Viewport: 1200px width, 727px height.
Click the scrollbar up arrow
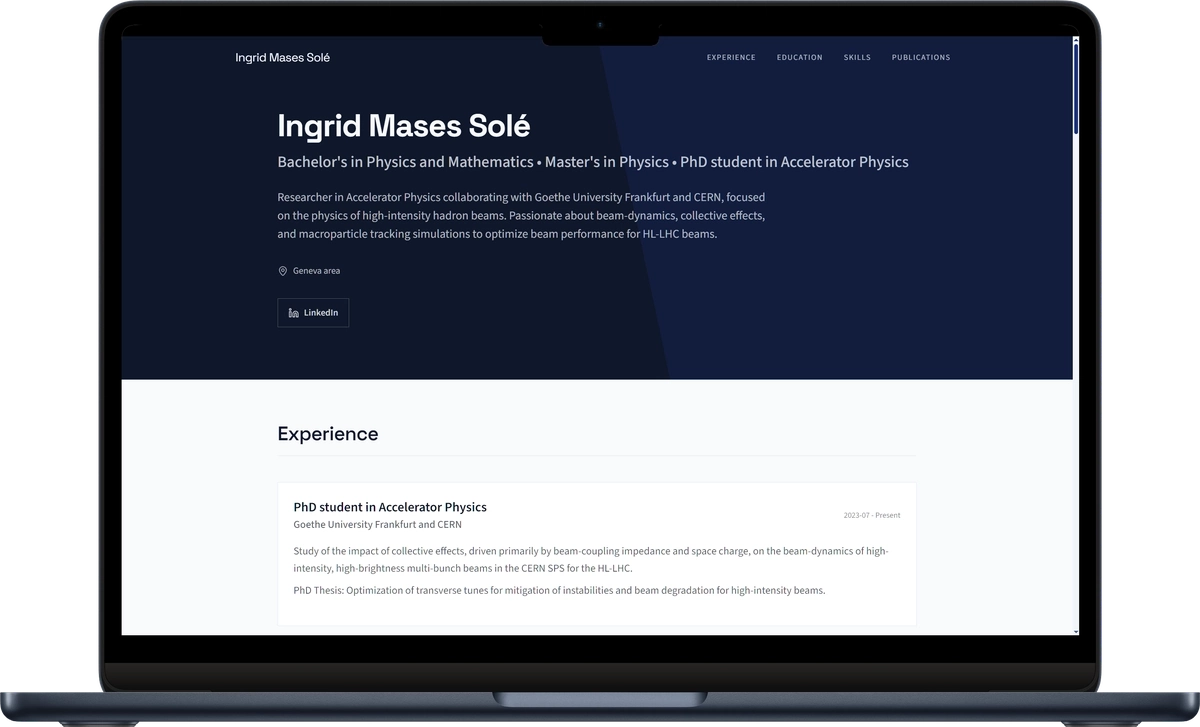(1076, 41)
